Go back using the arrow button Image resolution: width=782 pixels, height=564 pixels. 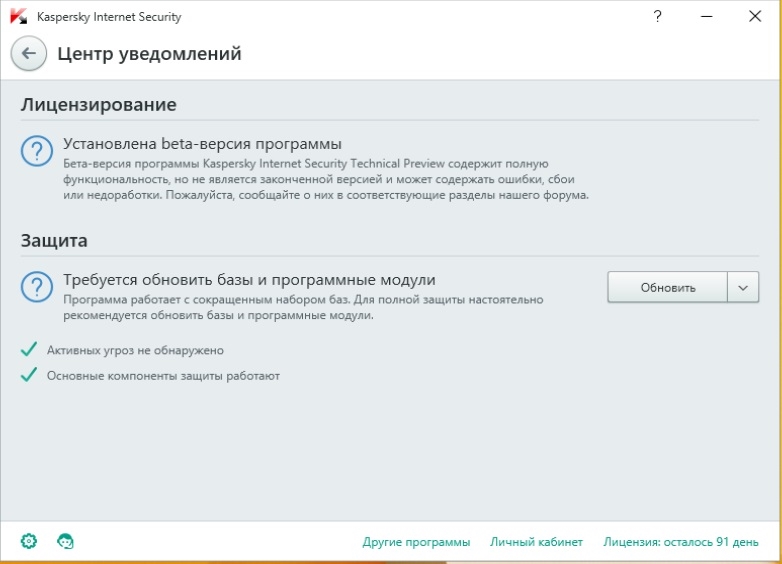click(29, 53)
